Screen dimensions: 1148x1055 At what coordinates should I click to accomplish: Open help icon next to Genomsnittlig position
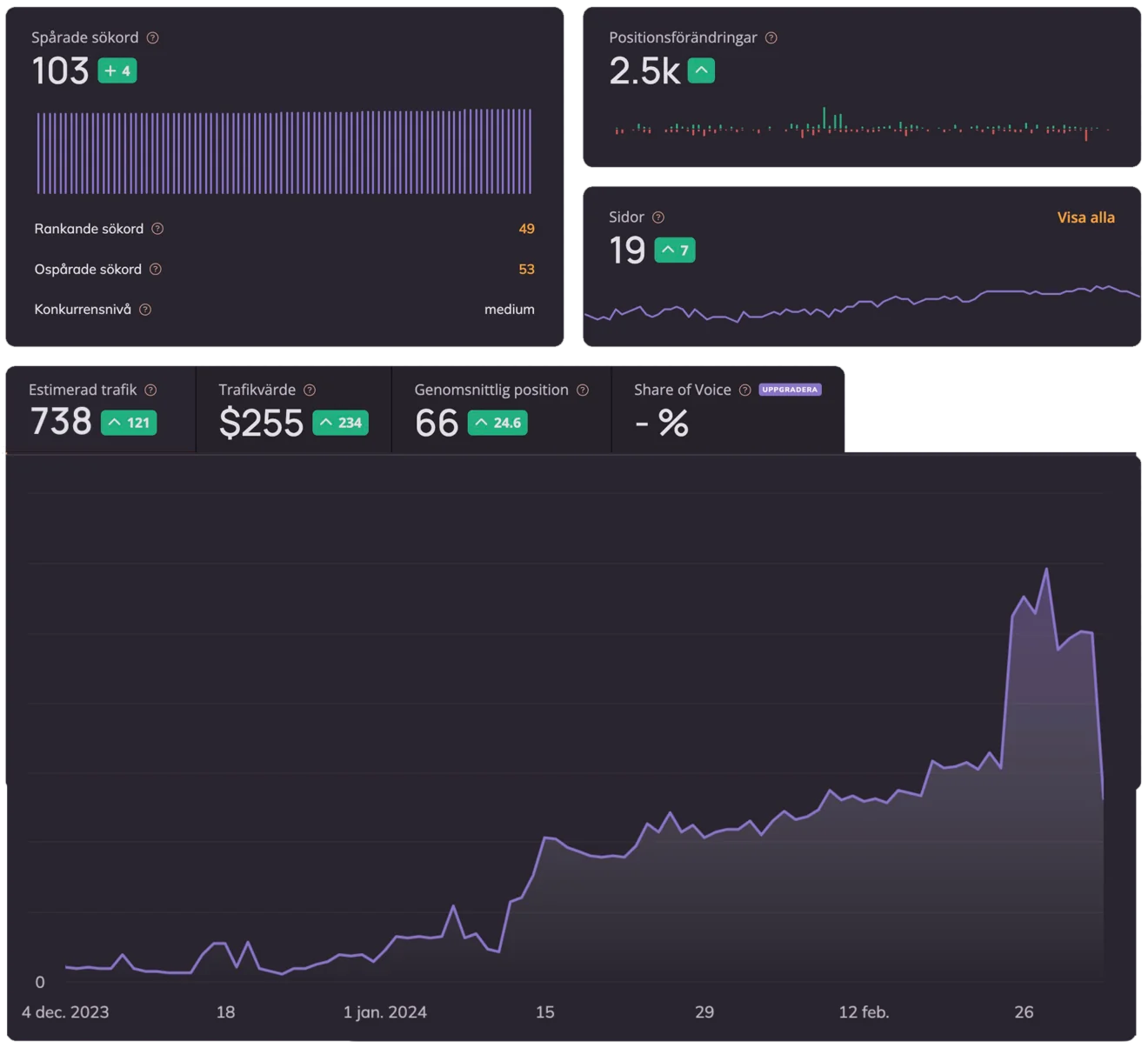pyautogui.click(x=583, y=390)
